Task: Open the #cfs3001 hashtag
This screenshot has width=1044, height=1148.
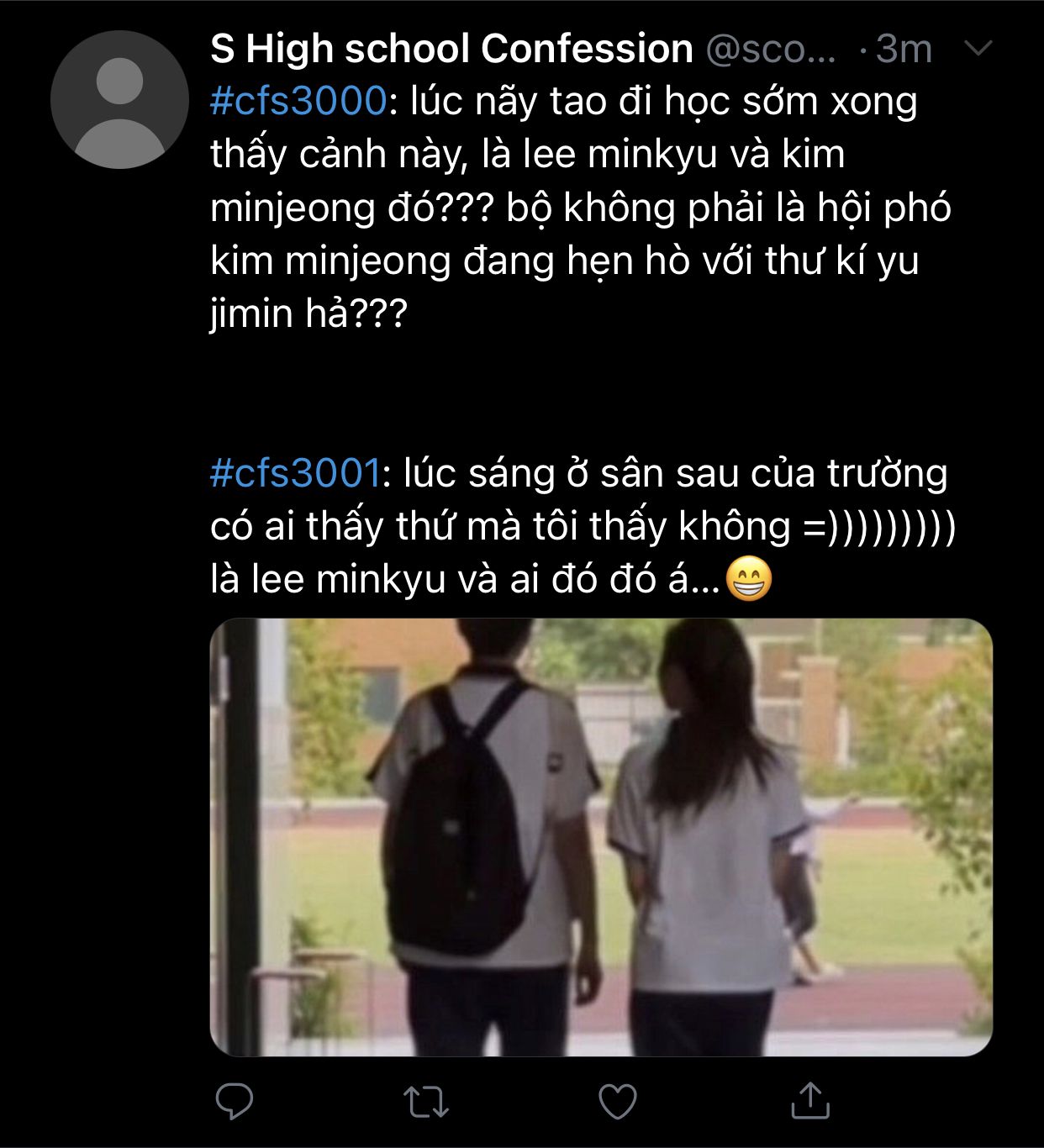Action: pyautogui.click(x=295, y=474)
